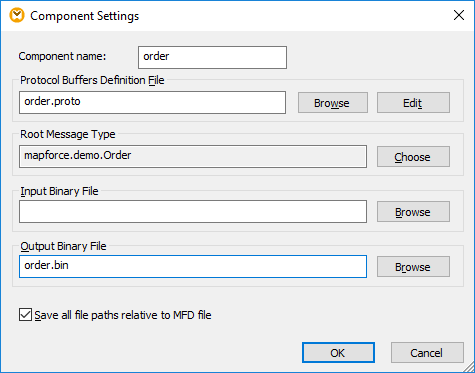Click the MapForce icon in title bar
Viewport: 475px width, 373px height.
pos(17,16)
